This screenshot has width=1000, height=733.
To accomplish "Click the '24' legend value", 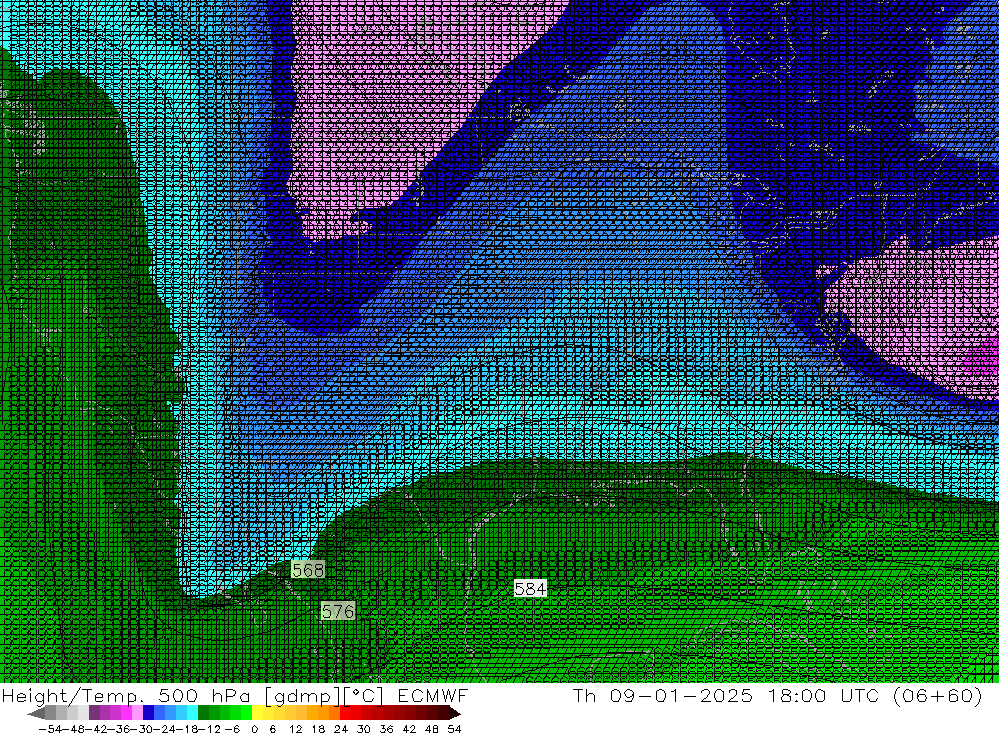I will [x=341, y=729].
